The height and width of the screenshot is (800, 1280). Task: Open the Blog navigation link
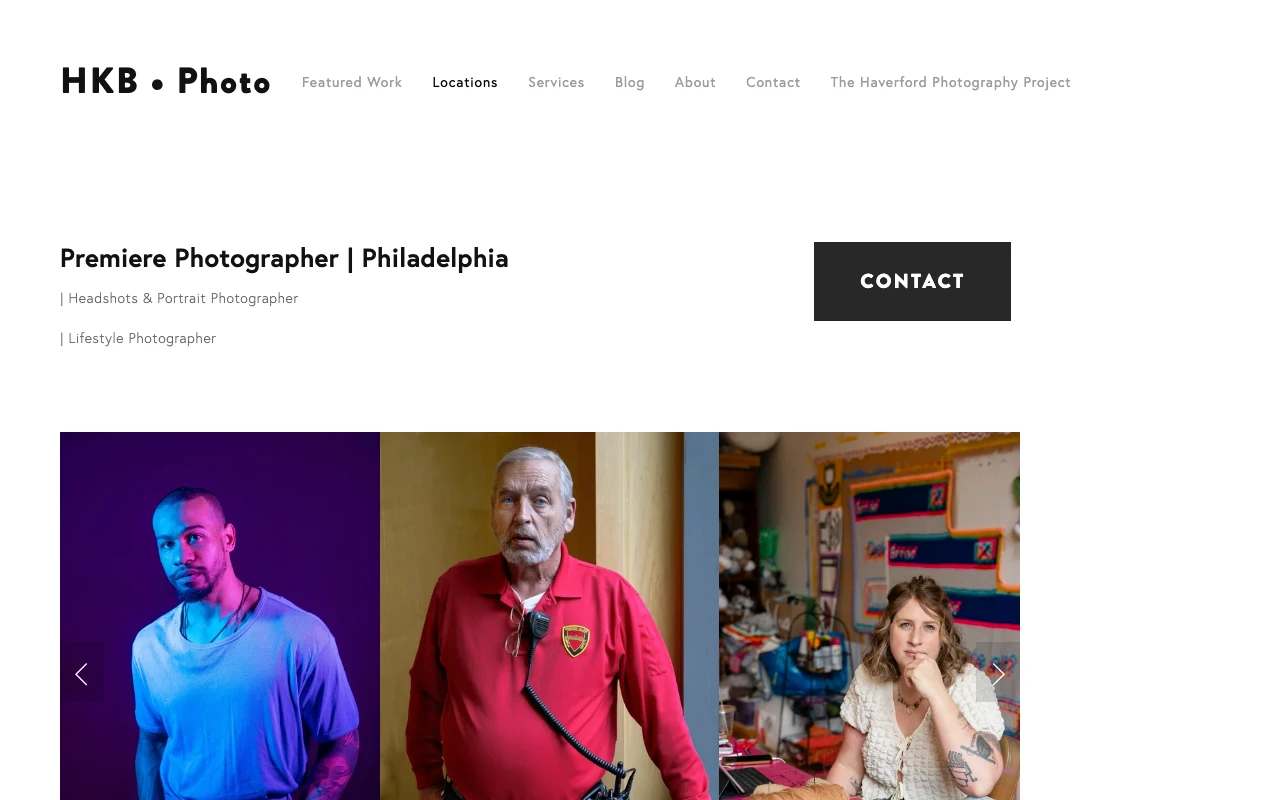point(630,82)
